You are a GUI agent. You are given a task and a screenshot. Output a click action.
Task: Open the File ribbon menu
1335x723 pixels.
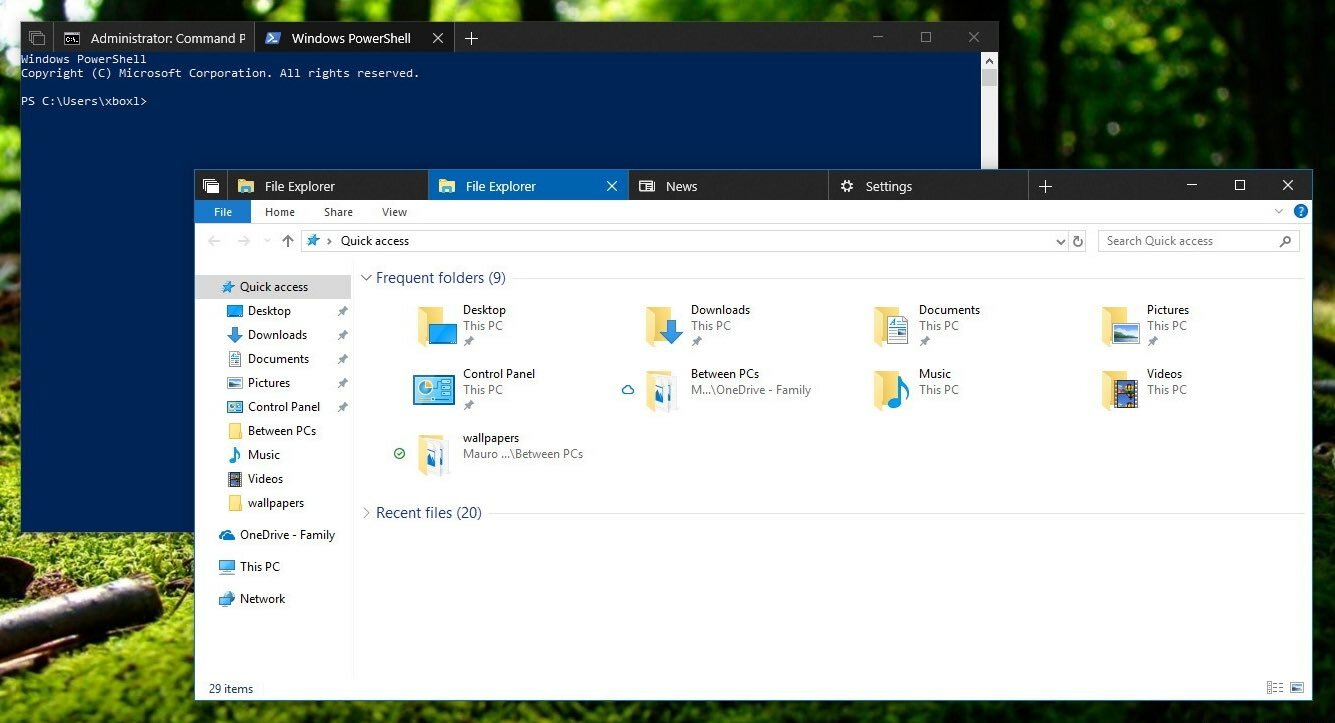coord(223,212)
